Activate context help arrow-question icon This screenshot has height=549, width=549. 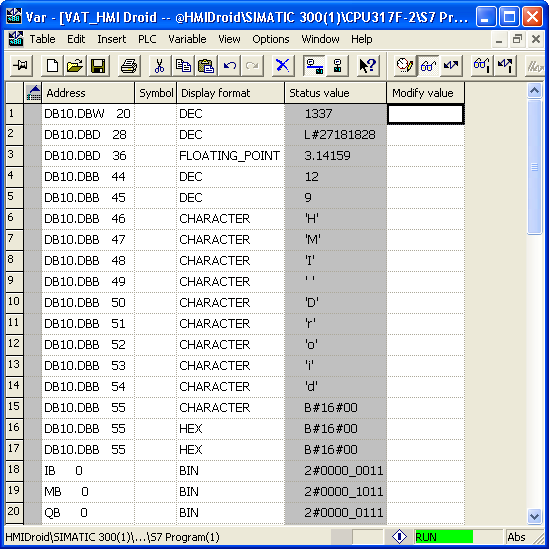tap(368, 65)
